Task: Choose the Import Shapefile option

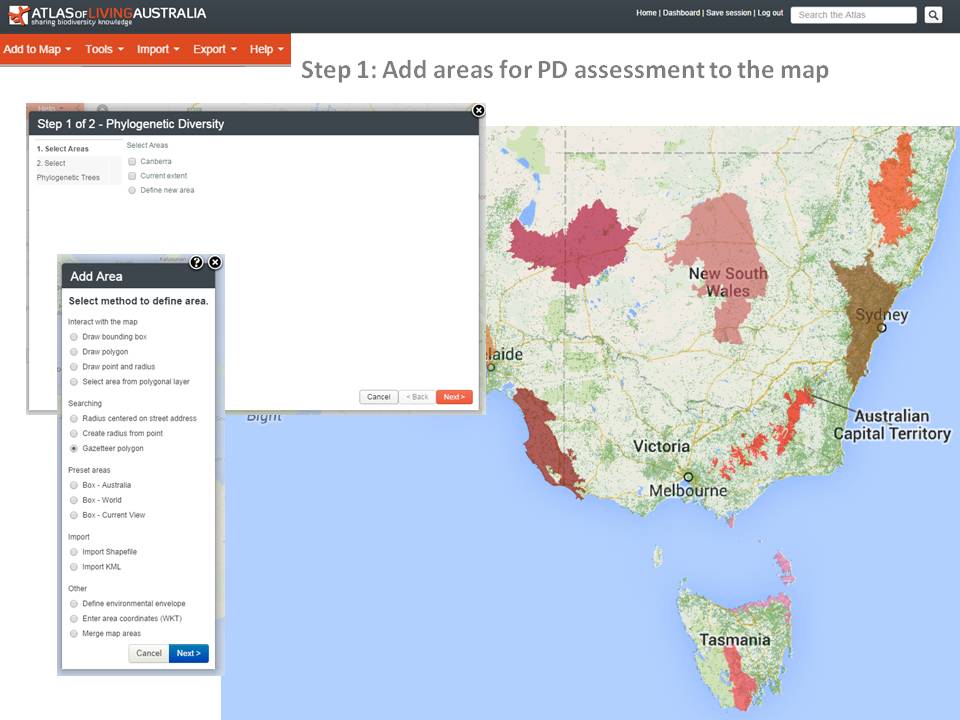Action: [74, 552]
